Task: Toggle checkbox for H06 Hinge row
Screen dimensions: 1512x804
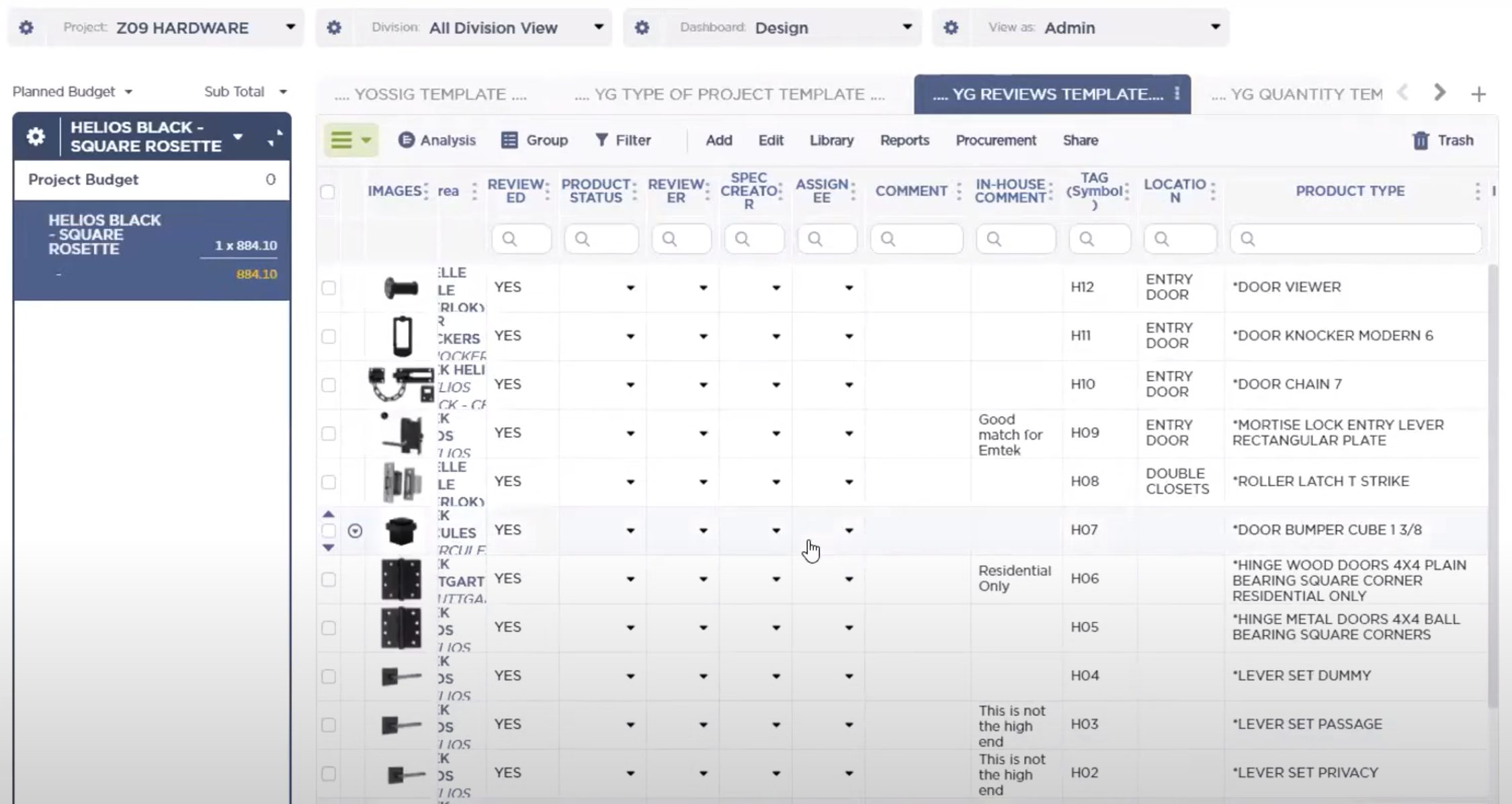Action: (328, 579)
